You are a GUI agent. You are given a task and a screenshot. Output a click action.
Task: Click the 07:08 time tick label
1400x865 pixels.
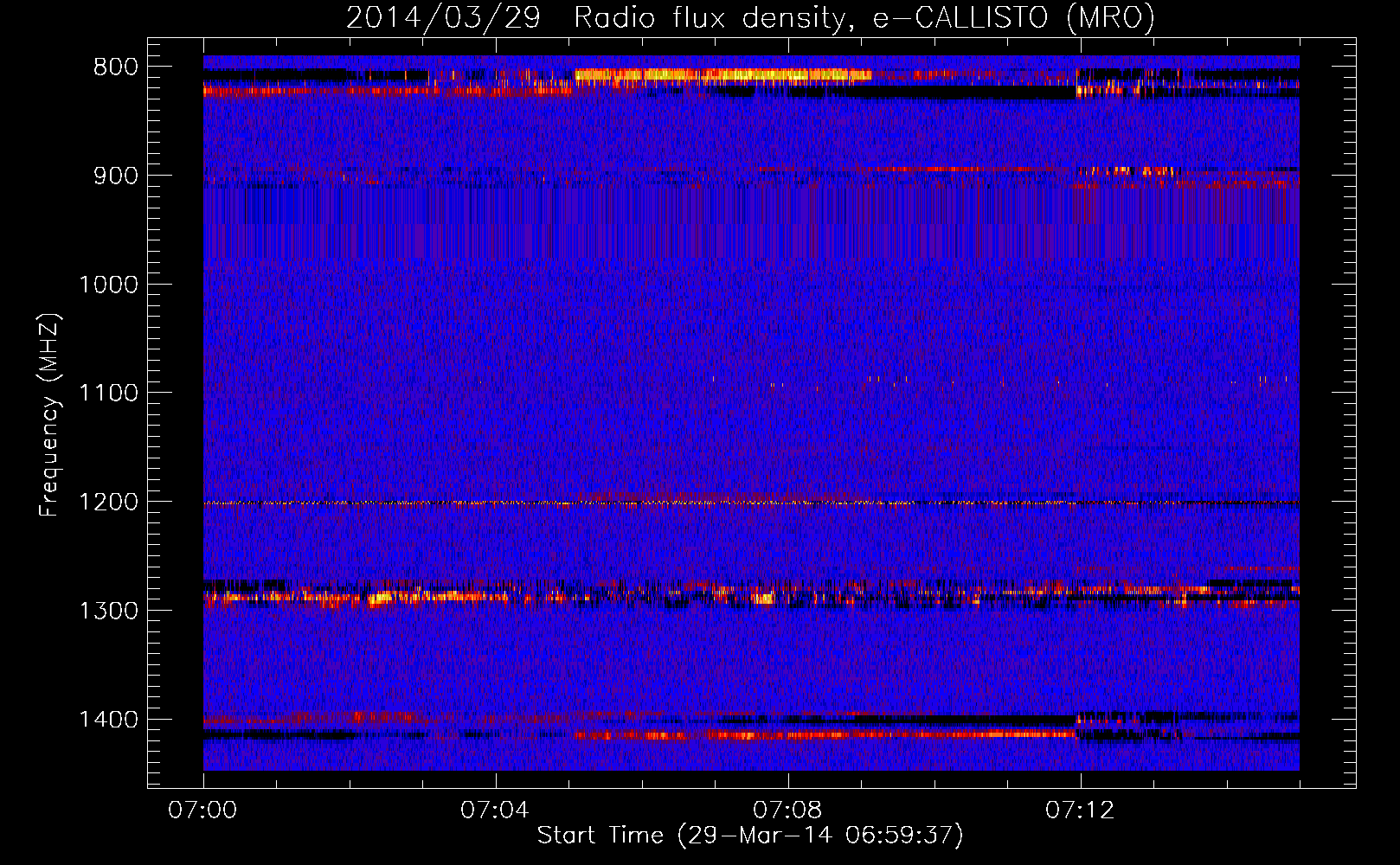coord(787,811)
